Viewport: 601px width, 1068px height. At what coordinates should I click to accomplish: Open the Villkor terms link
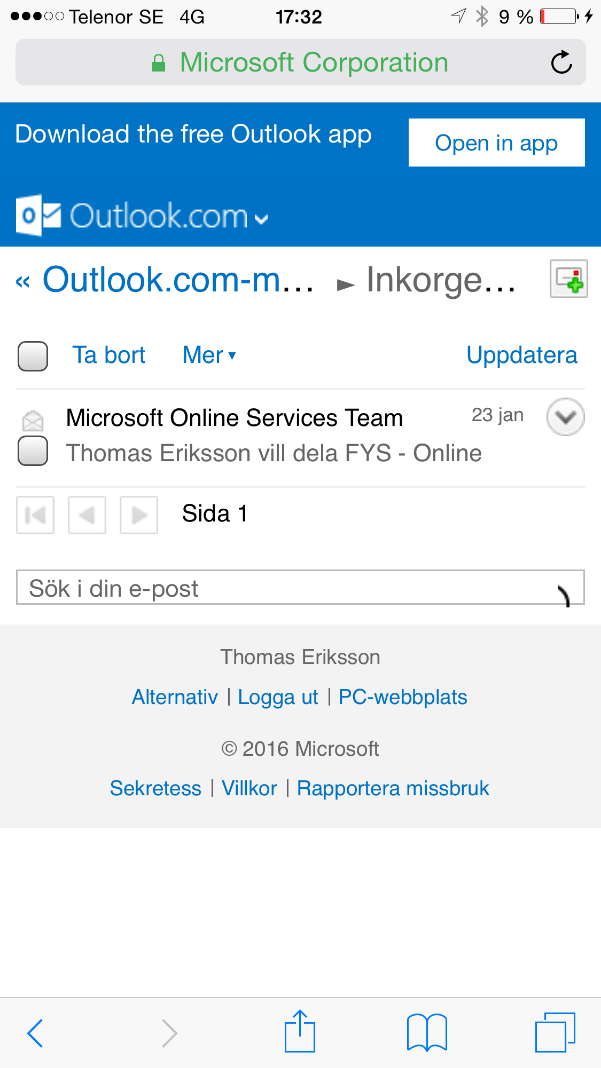point(249,789)
